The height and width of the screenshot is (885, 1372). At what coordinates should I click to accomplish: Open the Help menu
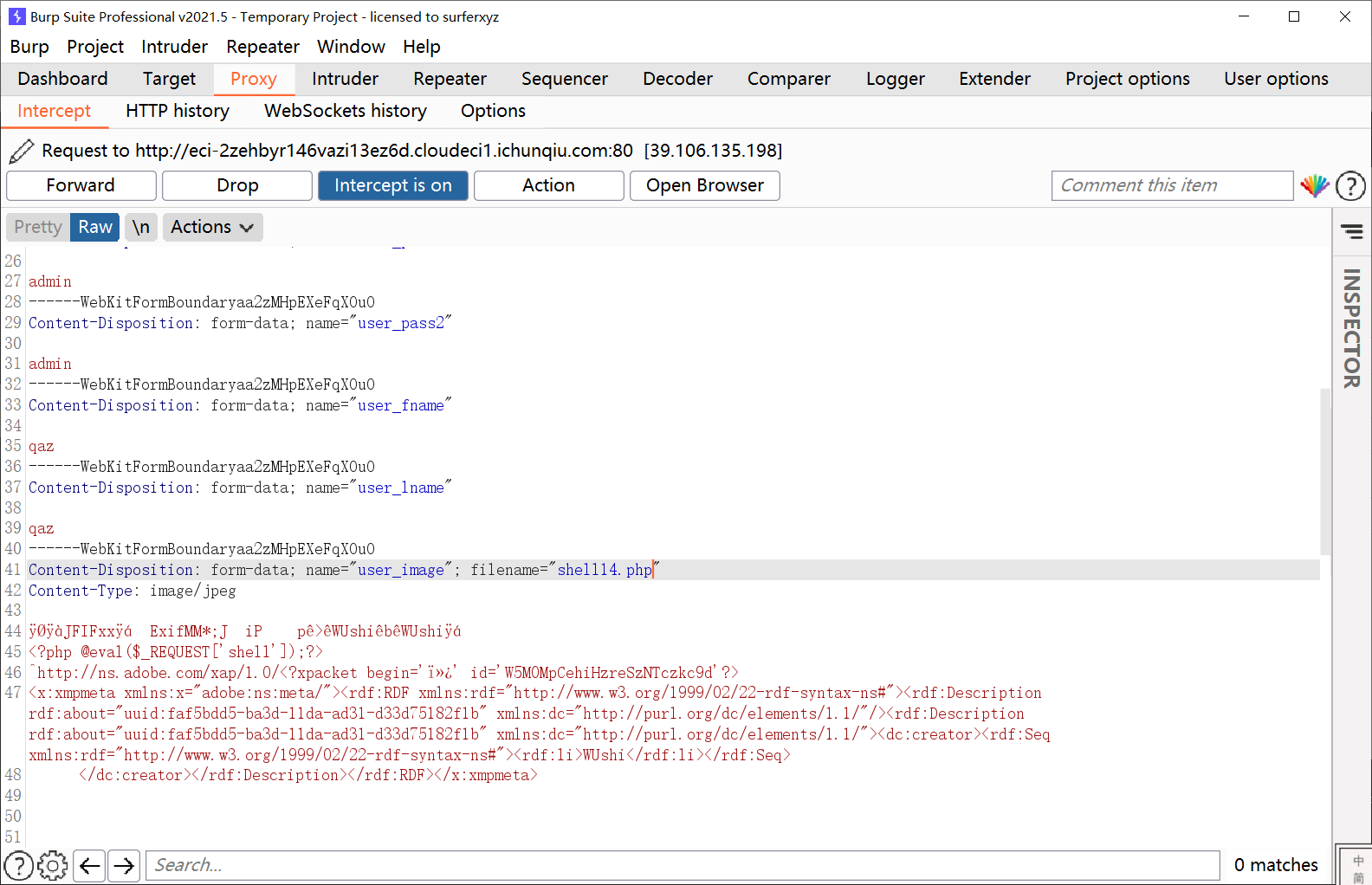(x=422, y=47)
